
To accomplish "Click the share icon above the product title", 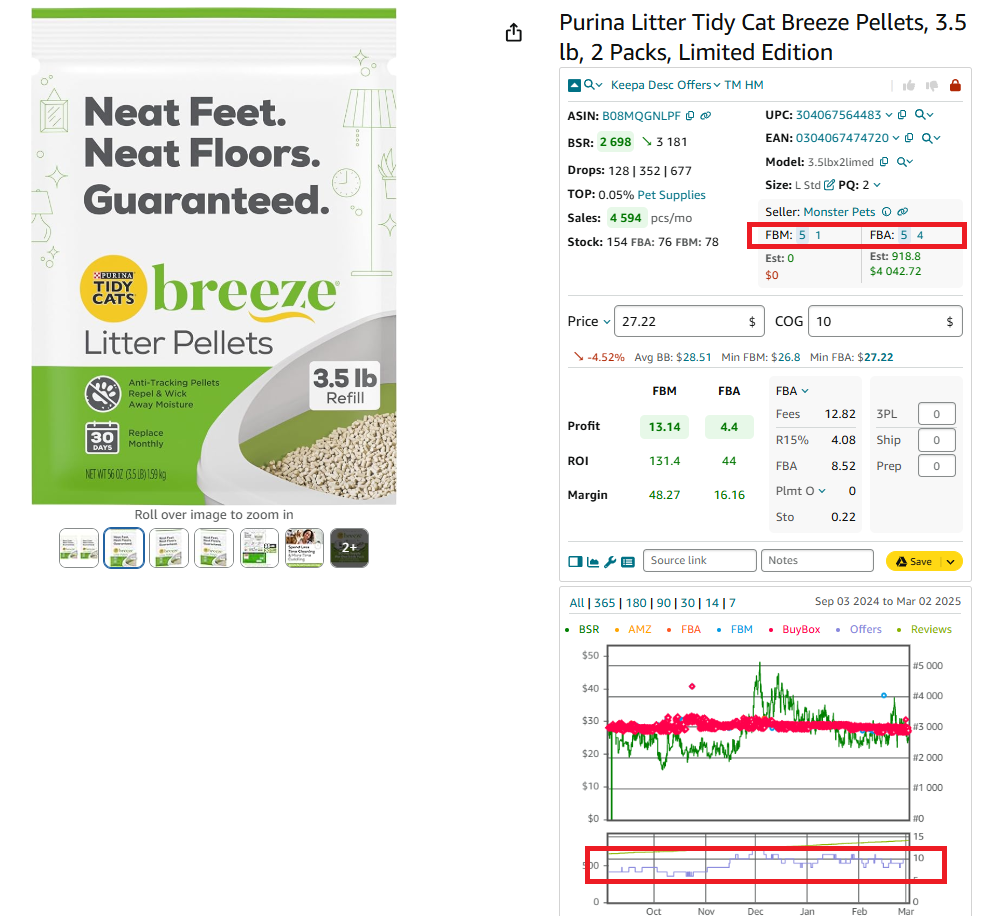I will click(514, 32).
